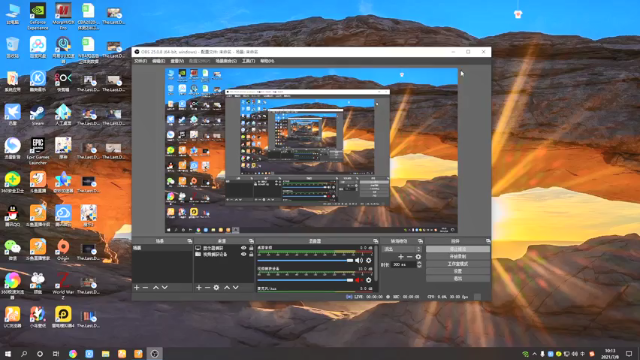Select the display capture source row
640x360 pixels.
click(224, 248)
